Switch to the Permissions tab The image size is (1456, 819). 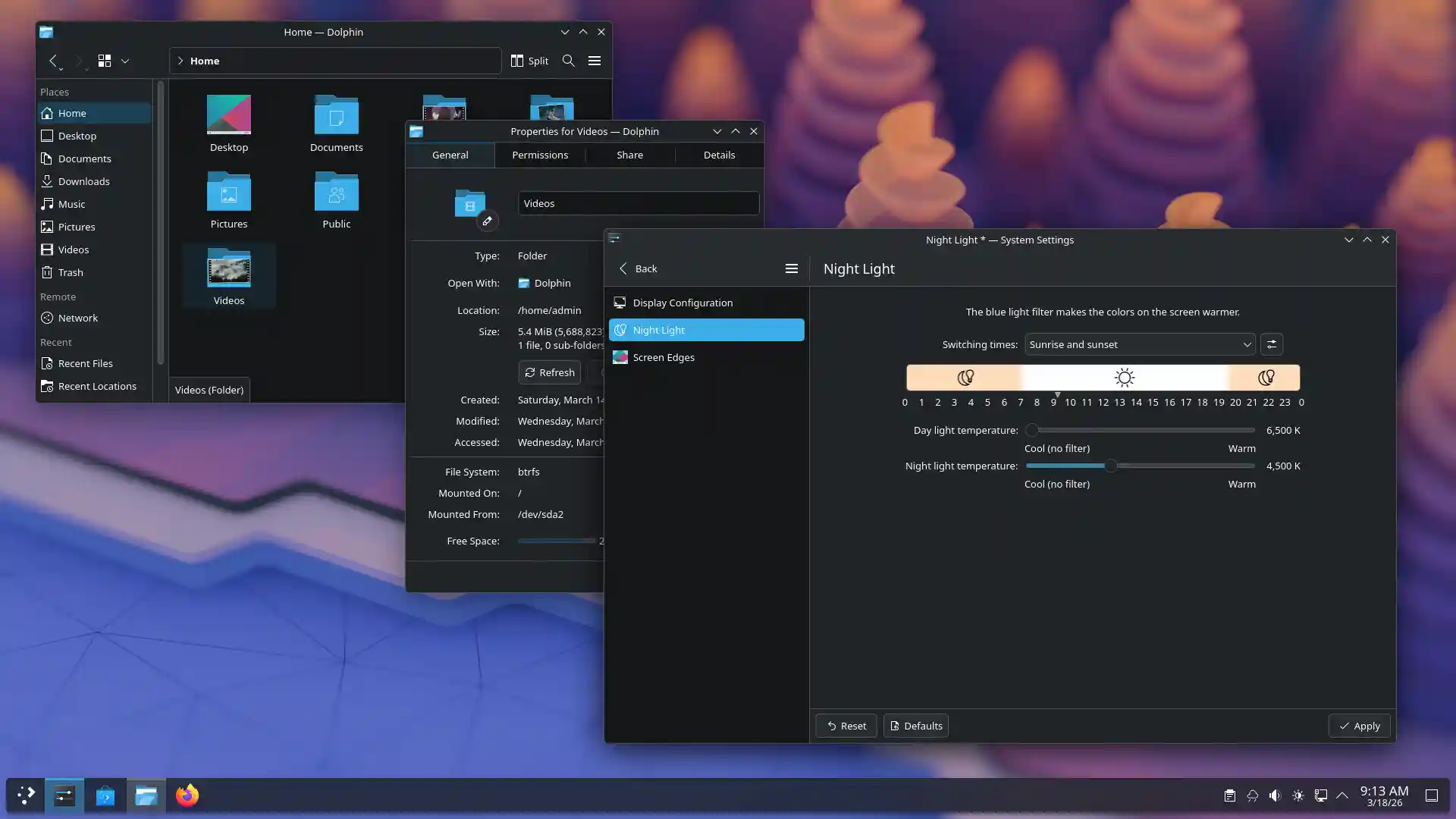tap(540, 155)
